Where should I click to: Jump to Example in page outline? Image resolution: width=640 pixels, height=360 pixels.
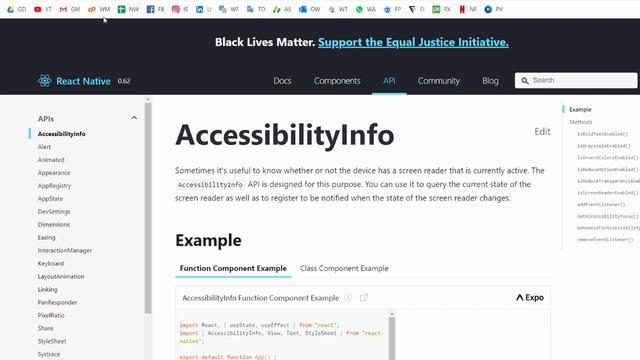pyautogui.click(x=580, y=109)
